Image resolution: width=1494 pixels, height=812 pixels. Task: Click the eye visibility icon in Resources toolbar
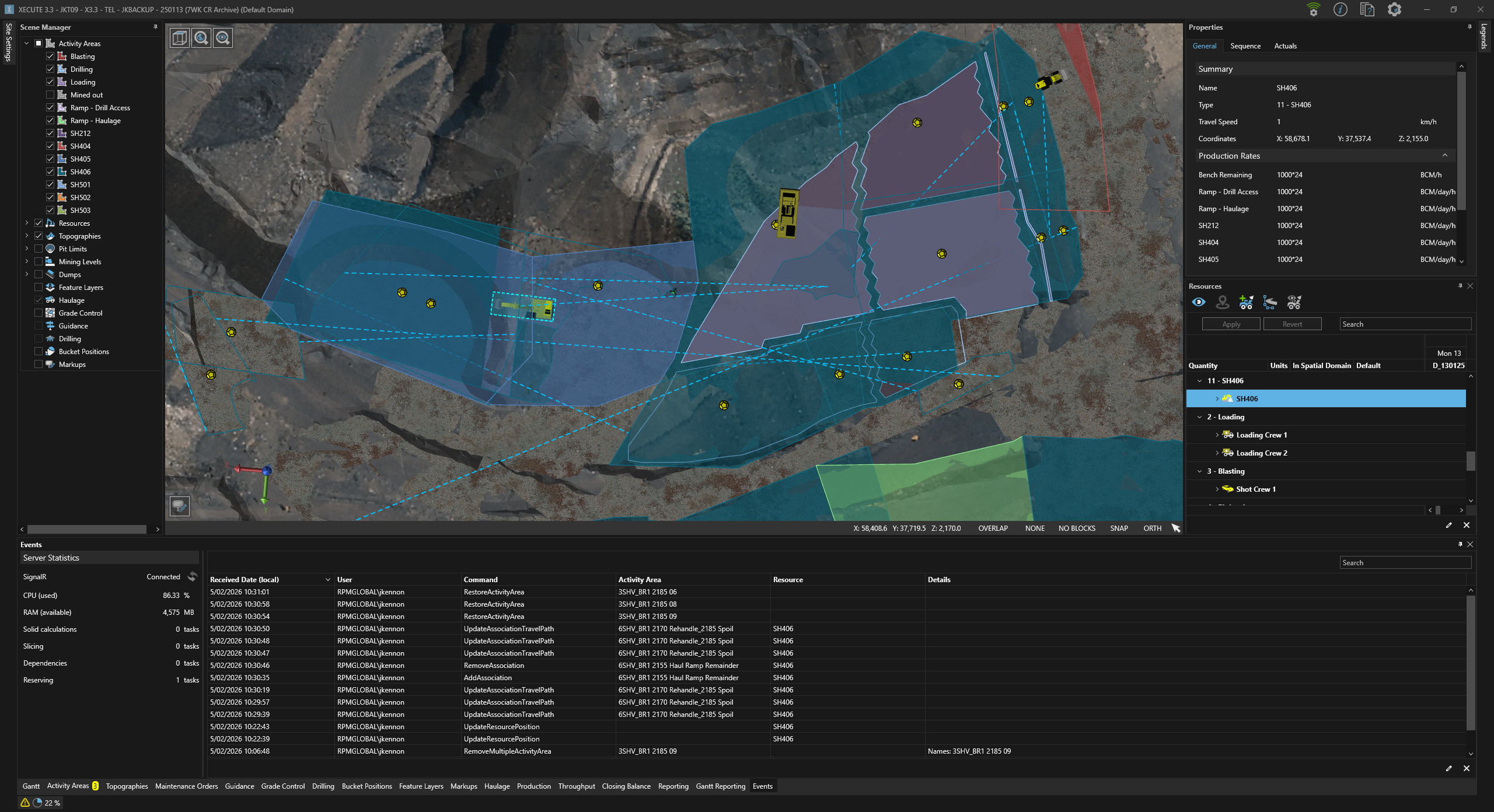[1199, 302]
